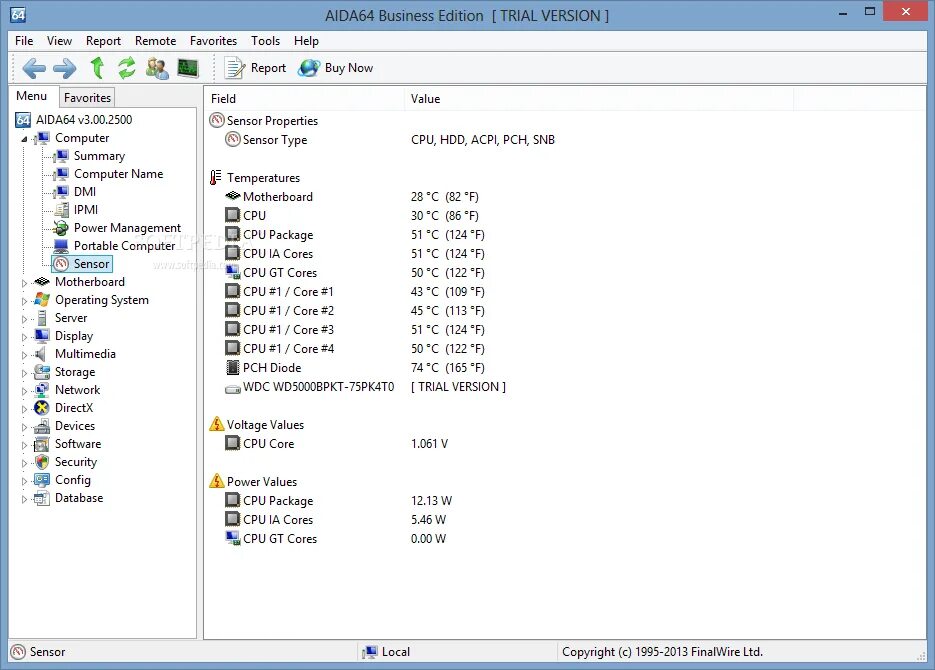Refresh using the green circular arrows icon
Viewport: 935px width, 670px height.
(x=126, y=68)
